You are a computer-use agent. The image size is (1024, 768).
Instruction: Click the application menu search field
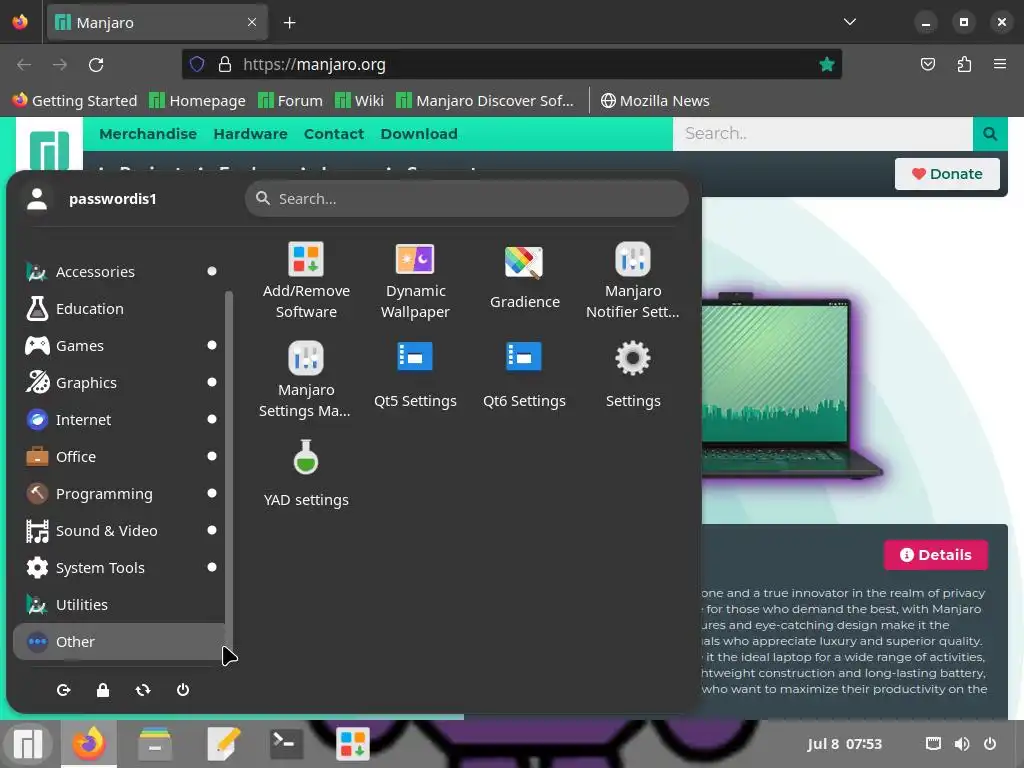click(x=467, y=199)
